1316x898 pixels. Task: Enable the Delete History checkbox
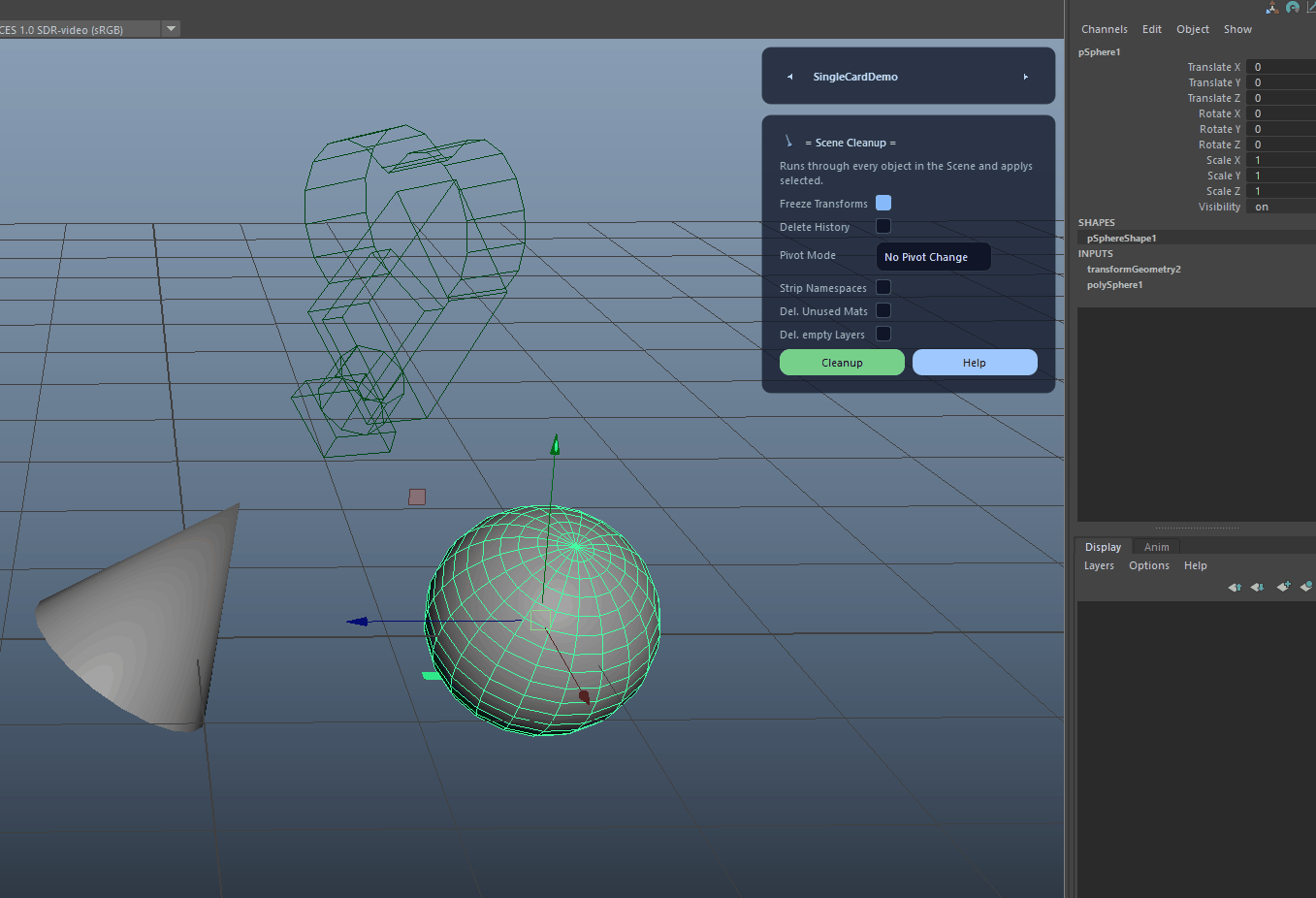(x=883, y=226)
